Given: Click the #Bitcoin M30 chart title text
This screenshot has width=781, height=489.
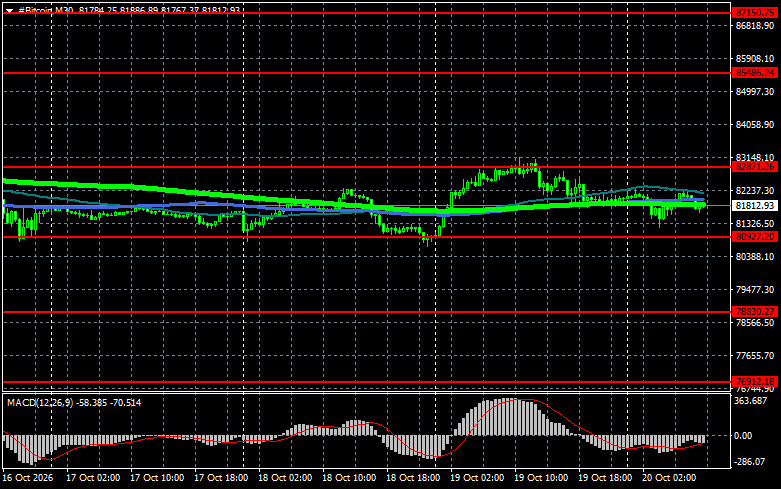Looking at the screenshot, I should point(46,10).
